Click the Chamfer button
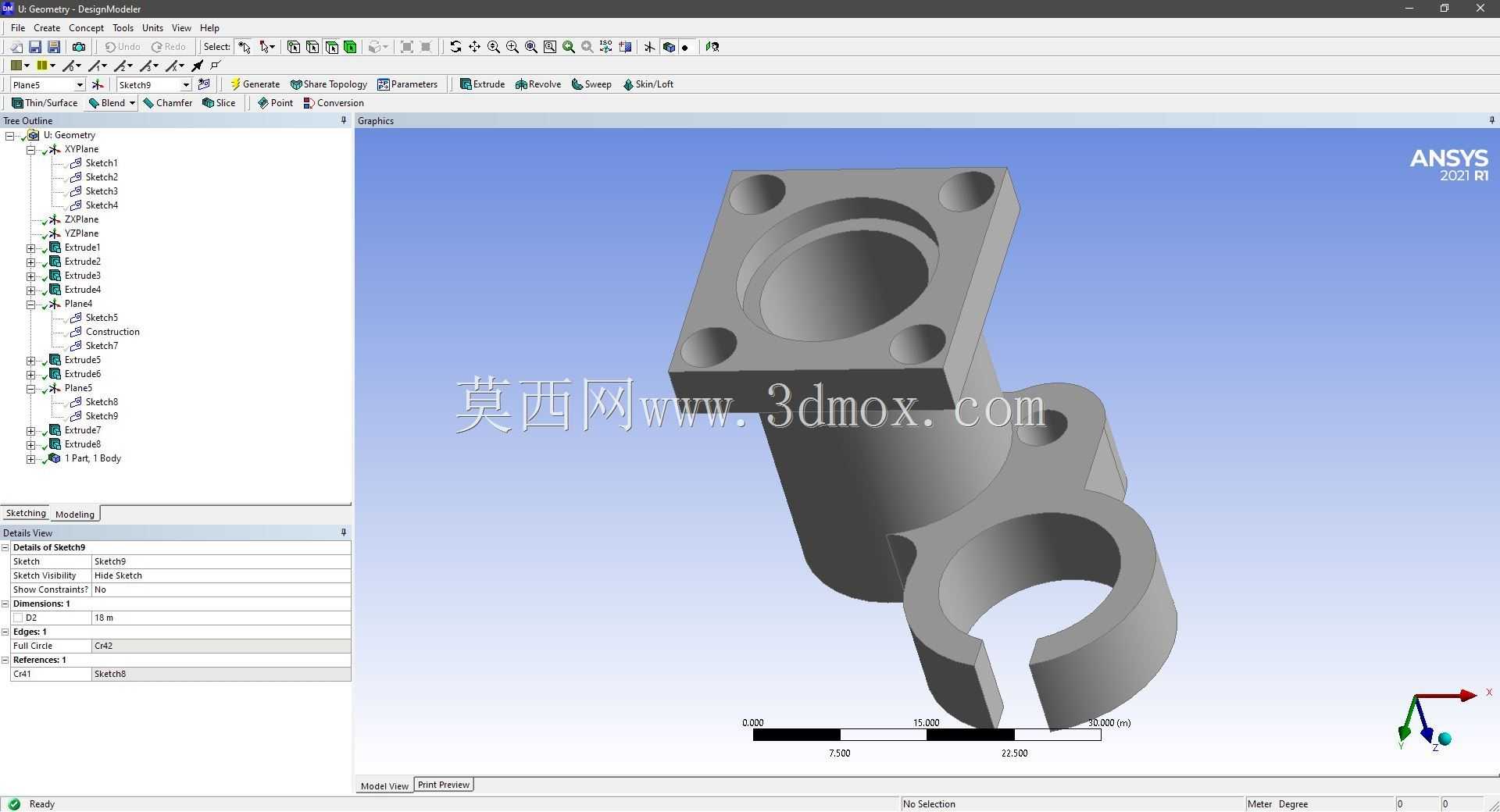The width and height of the screenshot is (1500, 812). coord(167,103)
